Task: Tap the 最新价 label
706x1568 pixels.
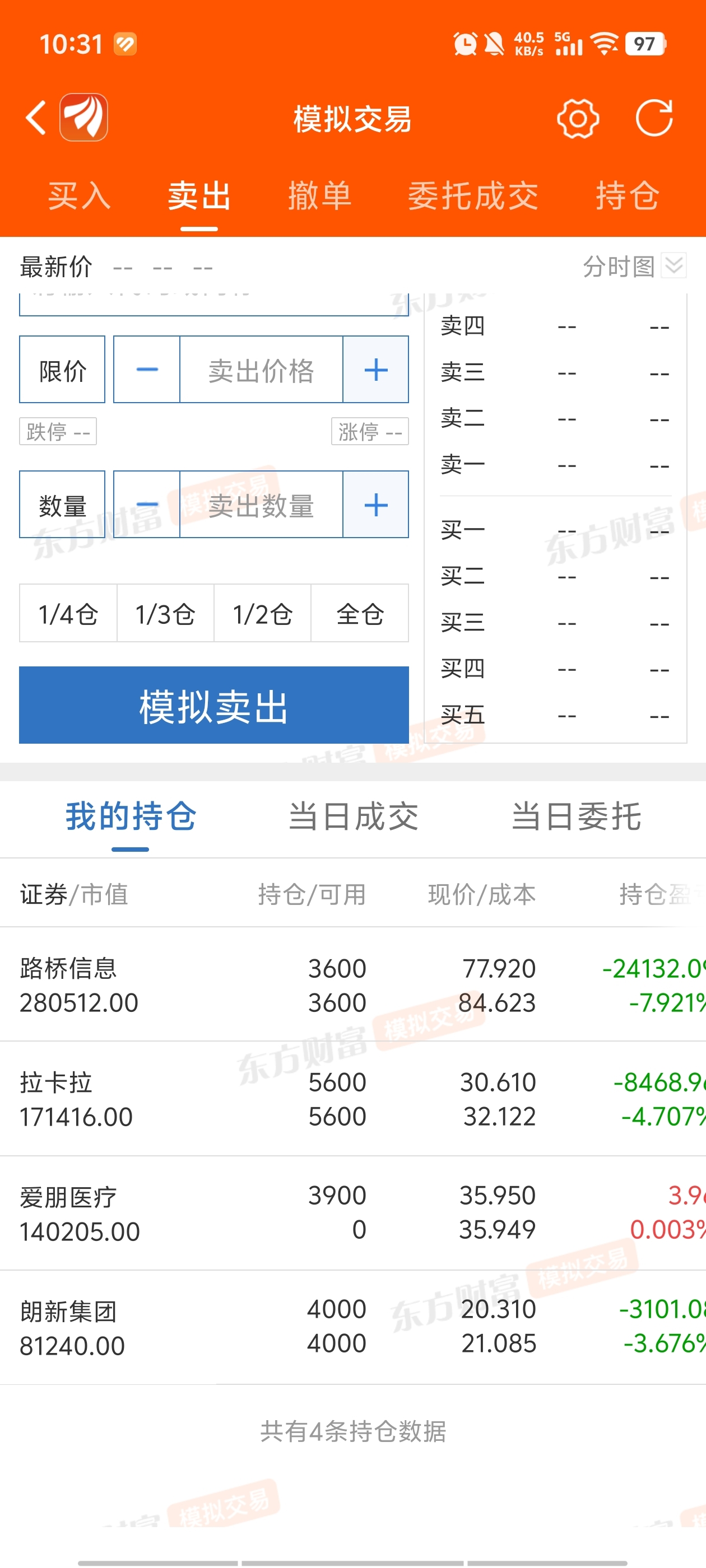Action: click(x=55, y=267)
